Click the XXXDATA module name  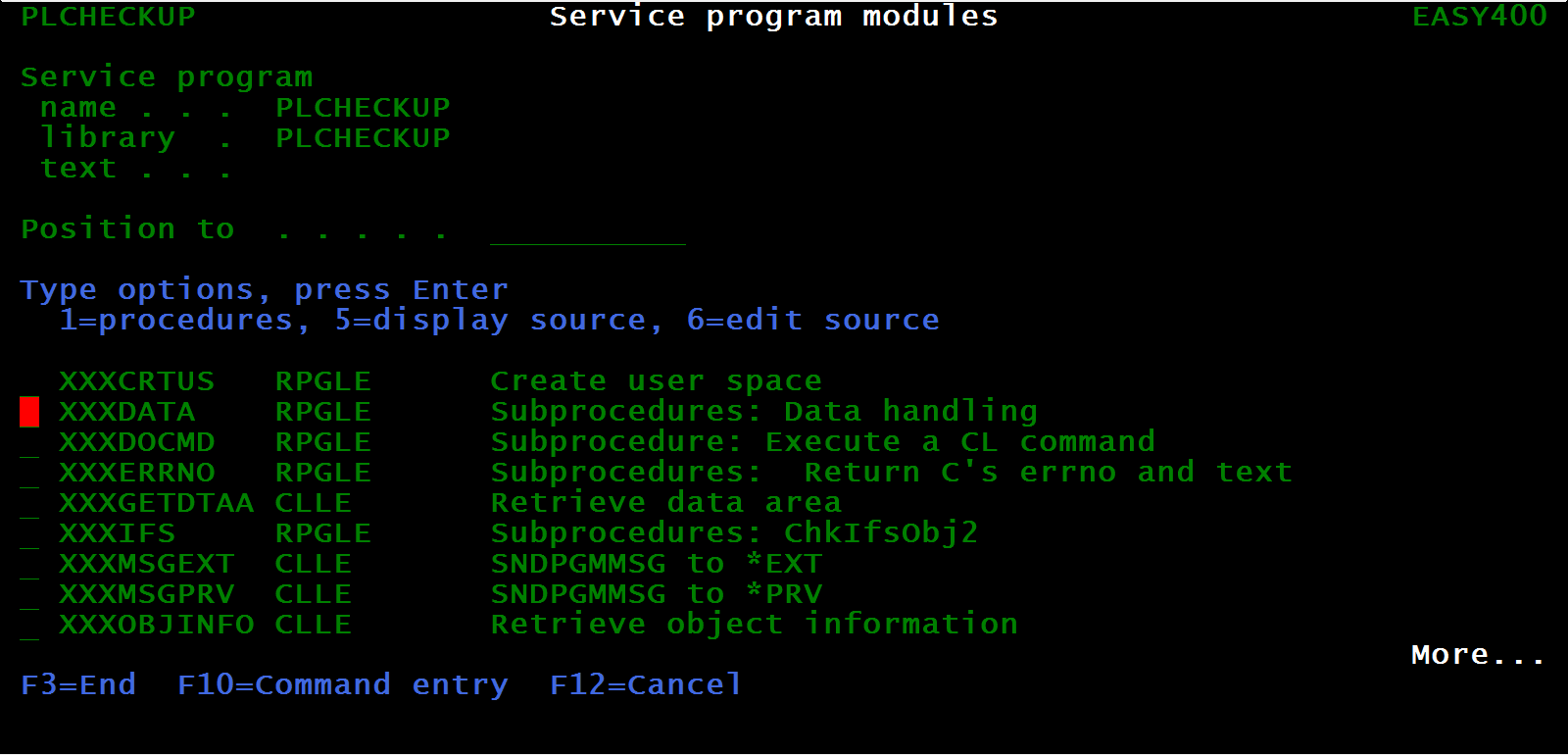click(127, 412)
